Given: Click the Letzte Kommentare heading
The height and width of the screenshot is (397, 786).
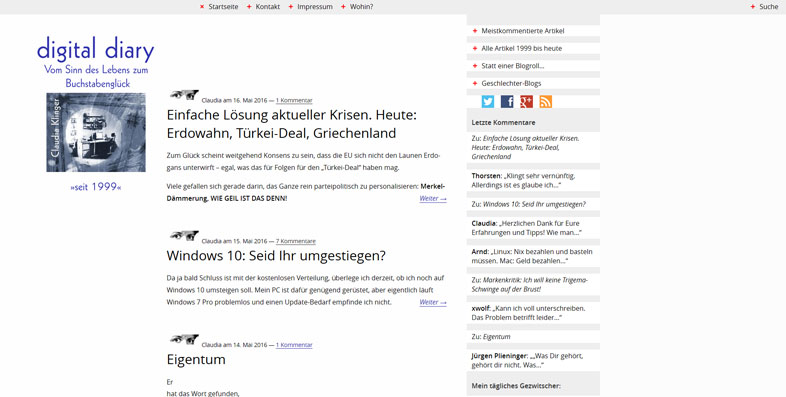Looking at the screenshot, I should [503, 122].
